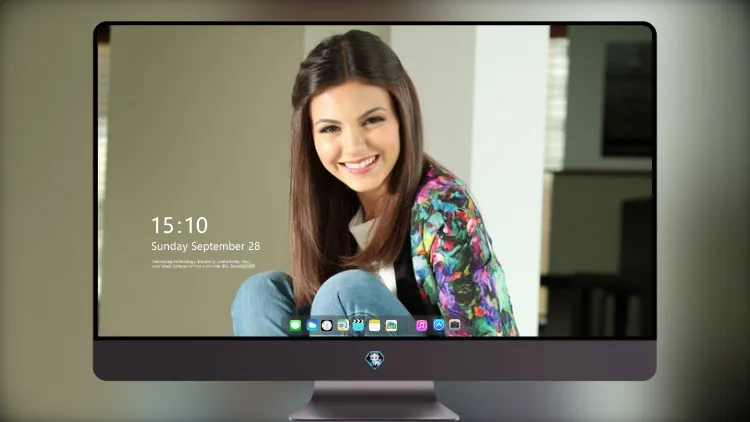Open the blue App Store icon
The width and height of the screenshot is (750, 422).
439,325
